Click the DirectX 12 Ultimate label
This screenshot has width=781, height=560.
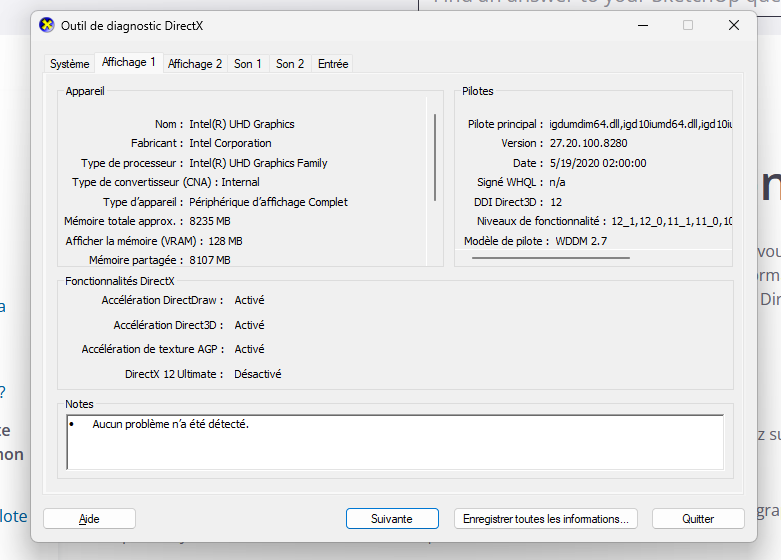coord(174,374)
